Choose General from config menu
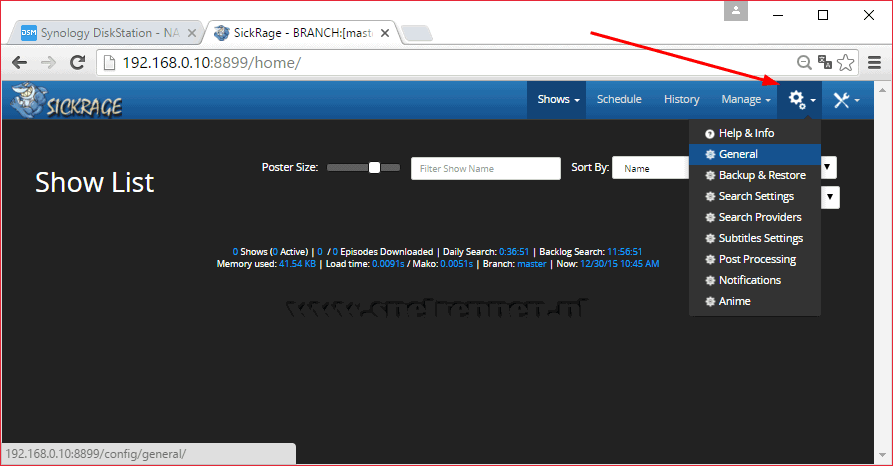893x466 pixels. pyautogui.click(x=755, y=154)
